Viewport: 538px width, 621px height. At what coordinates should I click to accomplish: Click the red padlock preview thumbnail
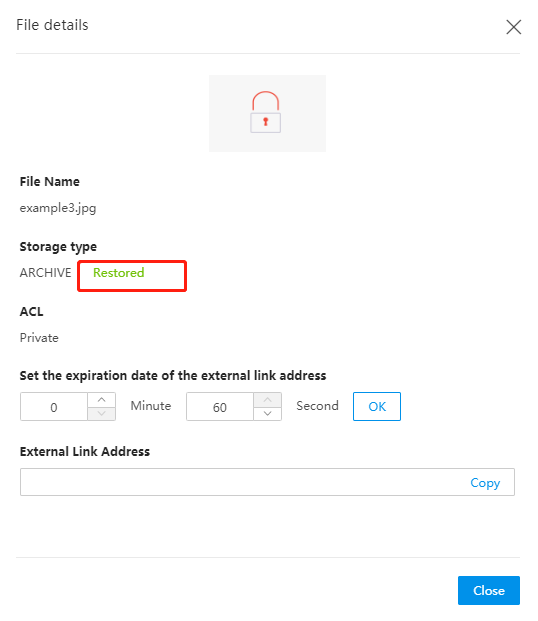tap(267, 113)
